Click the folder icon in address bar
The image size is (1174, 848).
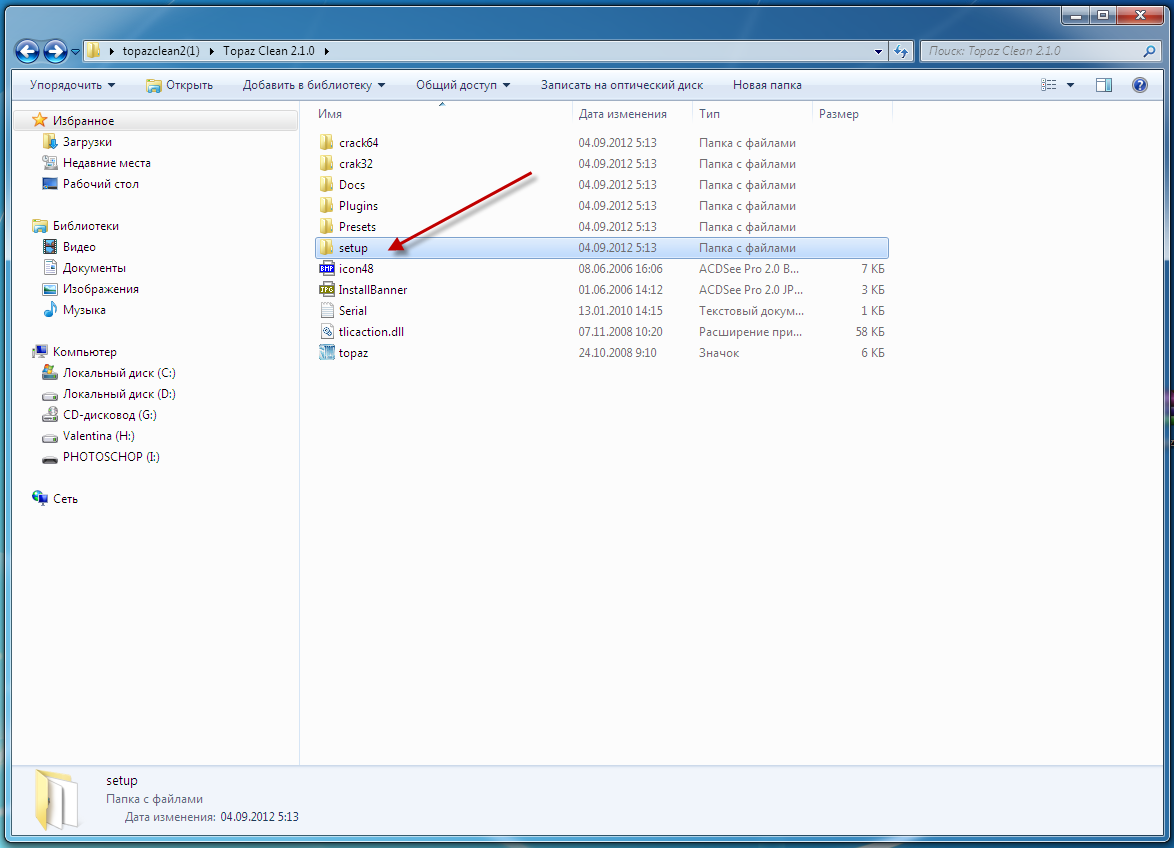click(94, 51)
